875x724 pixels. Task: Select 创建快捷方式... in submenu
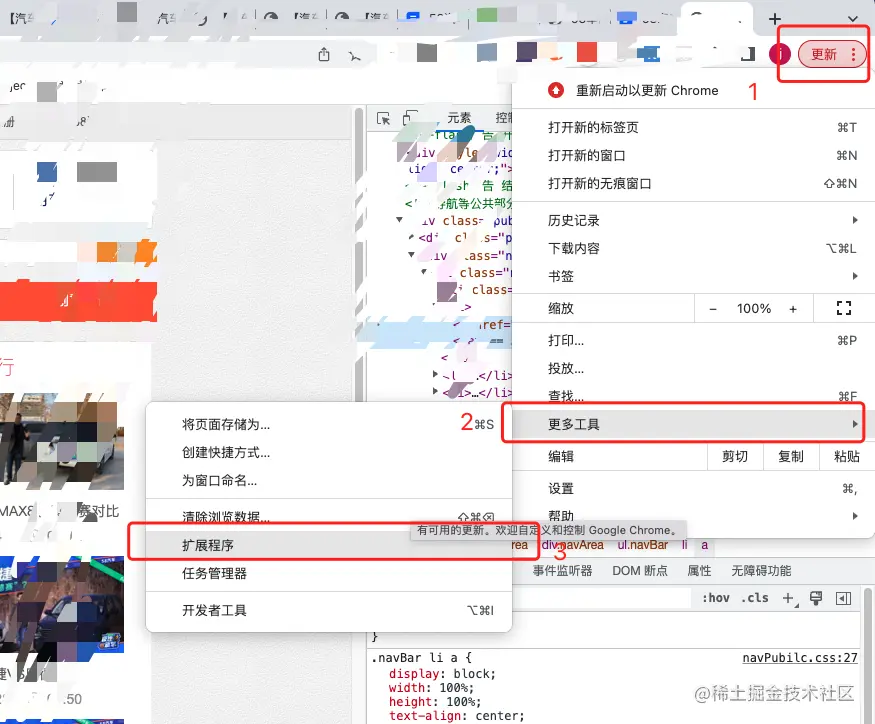329,452
